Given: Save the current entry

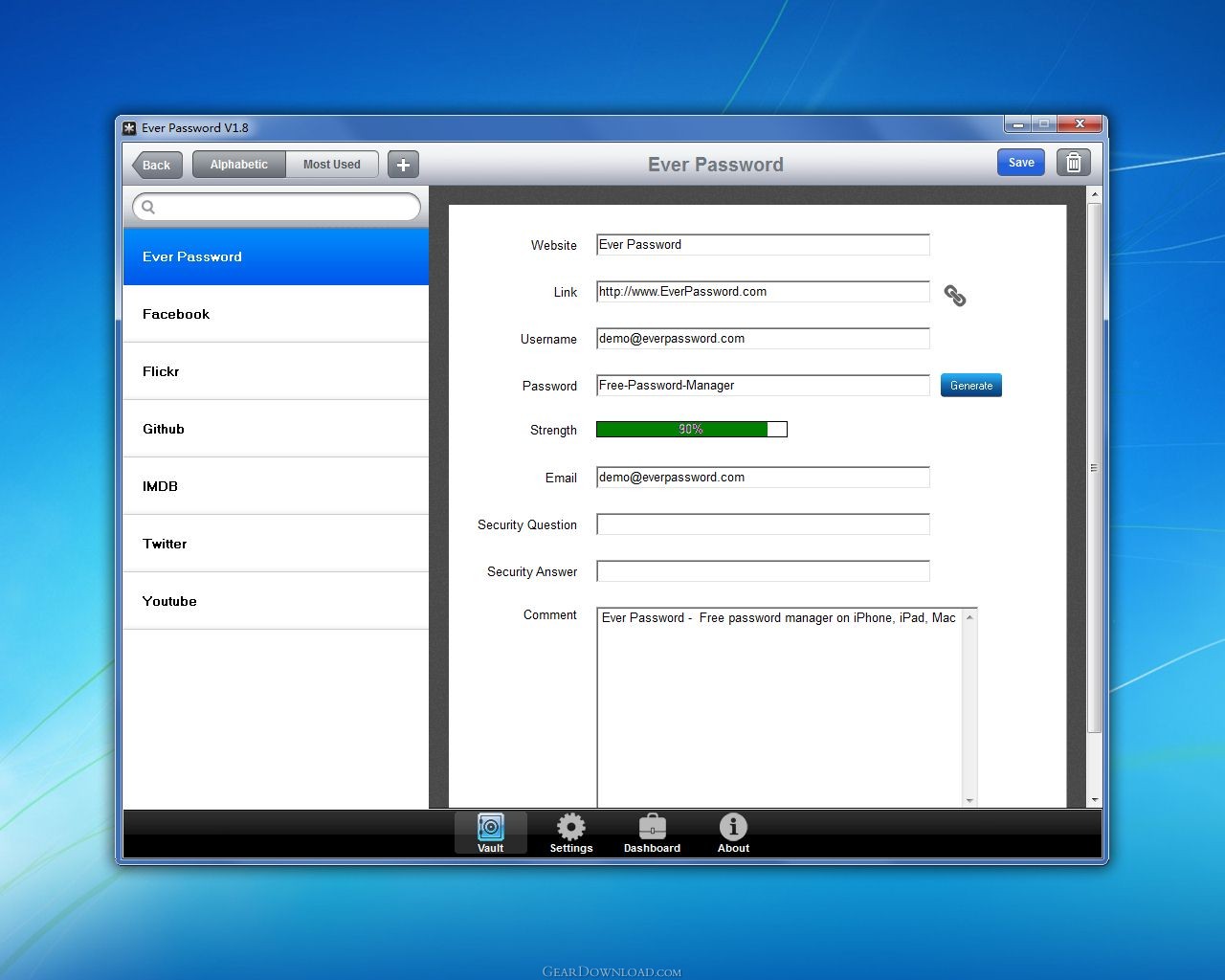Looking at the screenshot, I should click(x=1021, y=163).
